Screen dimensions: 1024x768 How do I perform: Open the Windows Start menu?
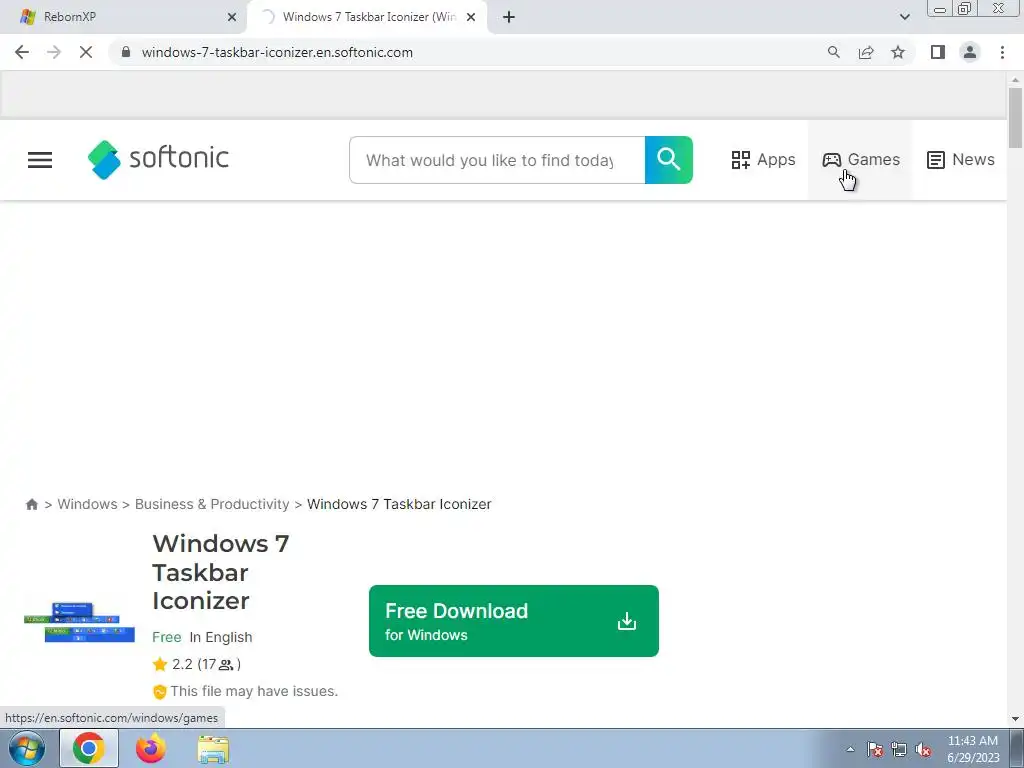26,749
